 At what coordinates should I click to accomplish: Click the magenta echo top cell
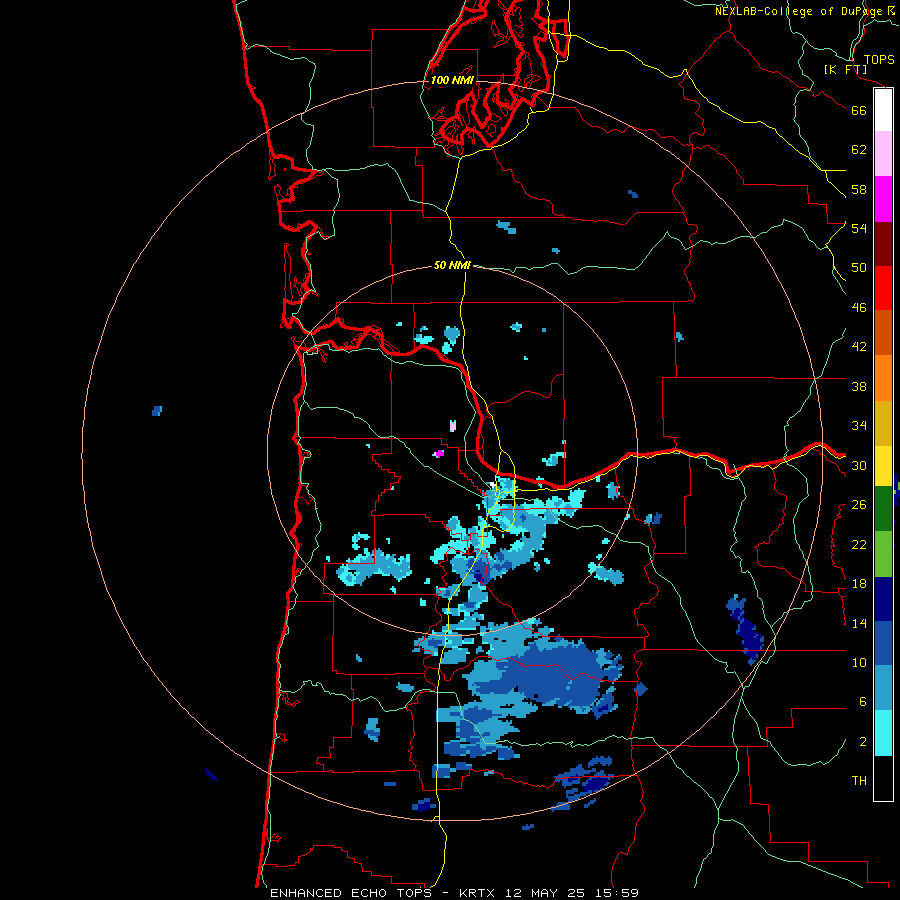point(439,453)
